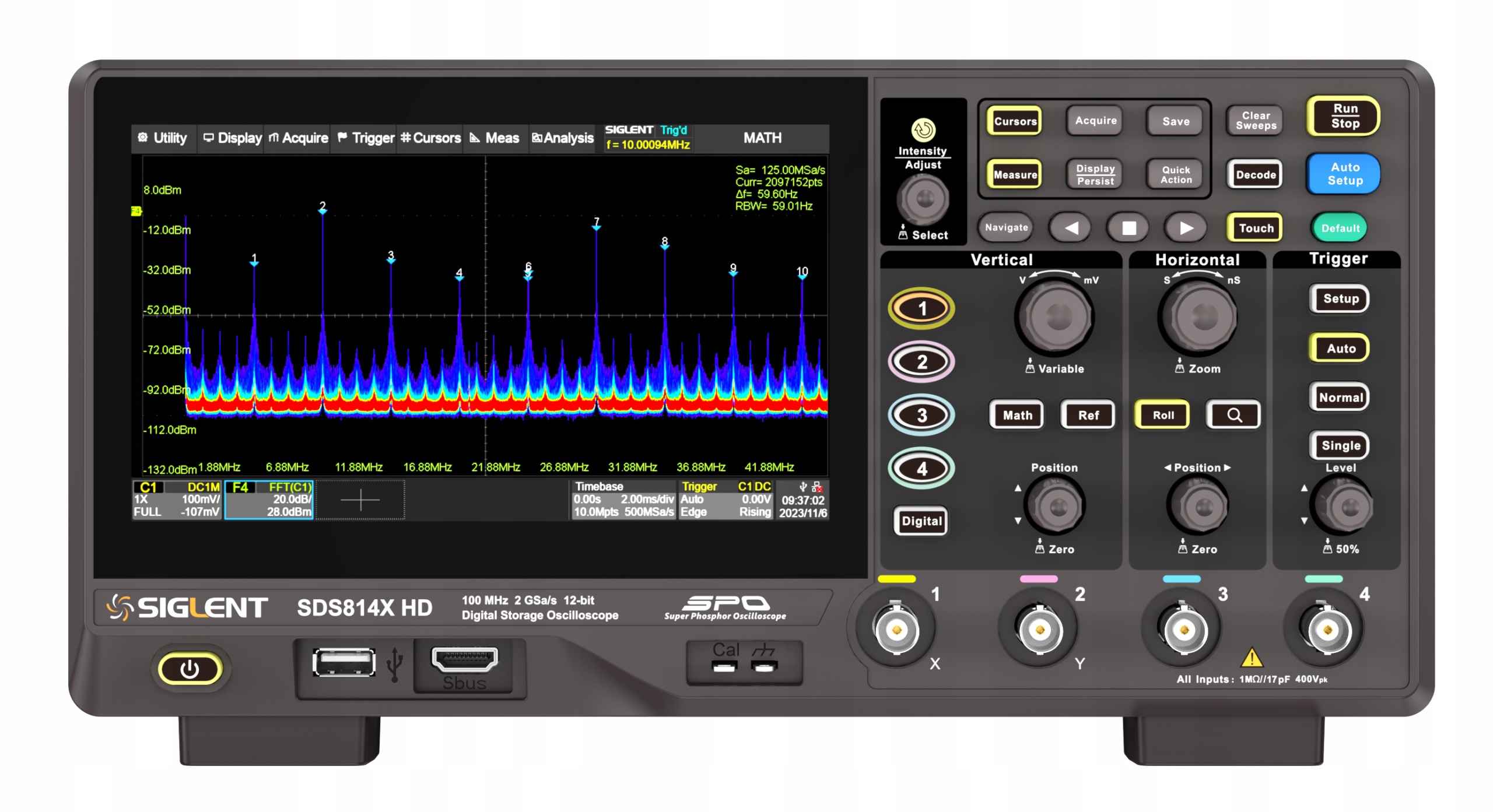Open the F4 FFT(C1) descriptor box
This screenshot has height=812, width=1493.
tap(269, 500)
